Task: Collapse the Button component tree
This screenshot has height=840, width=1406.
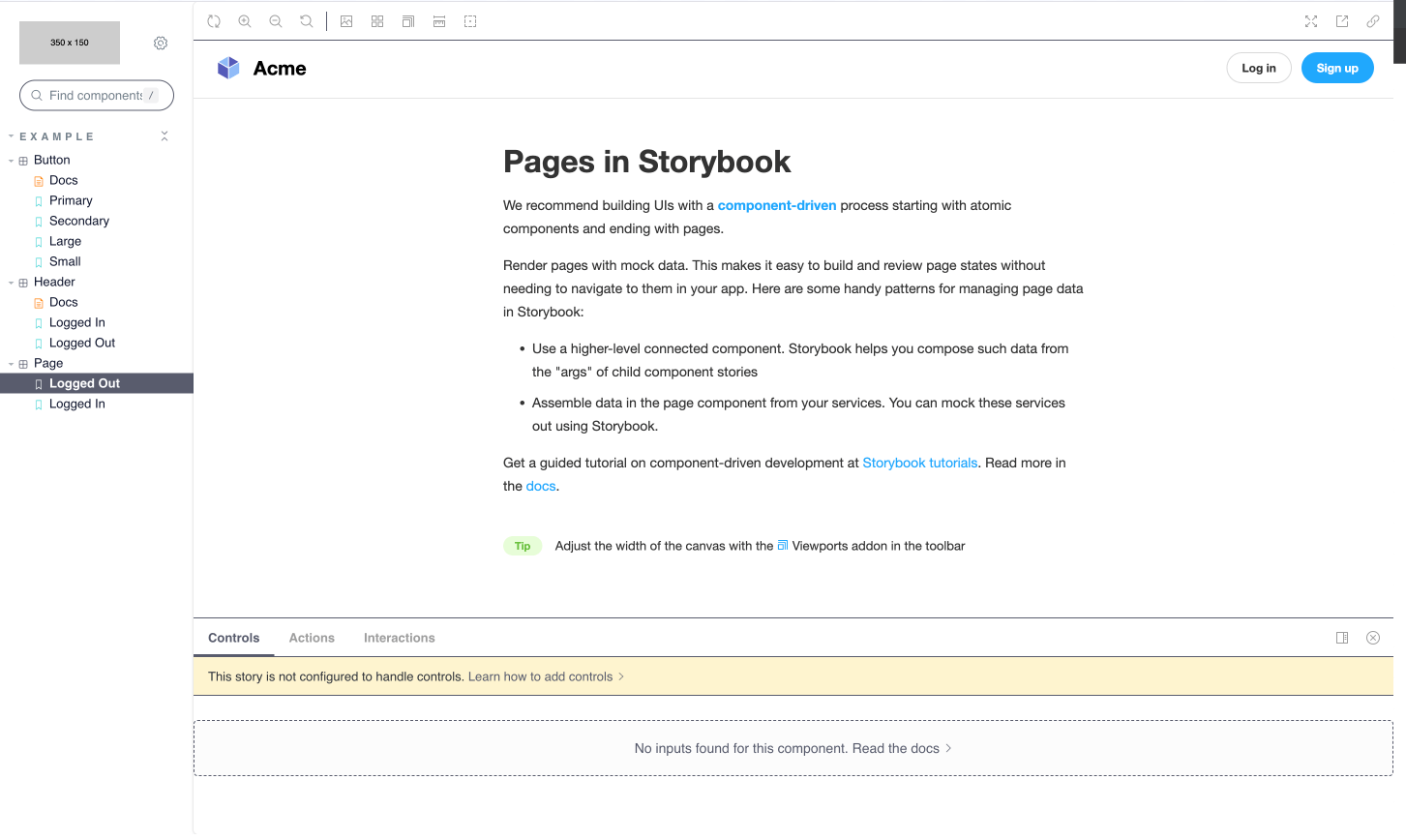Action: 11,160
